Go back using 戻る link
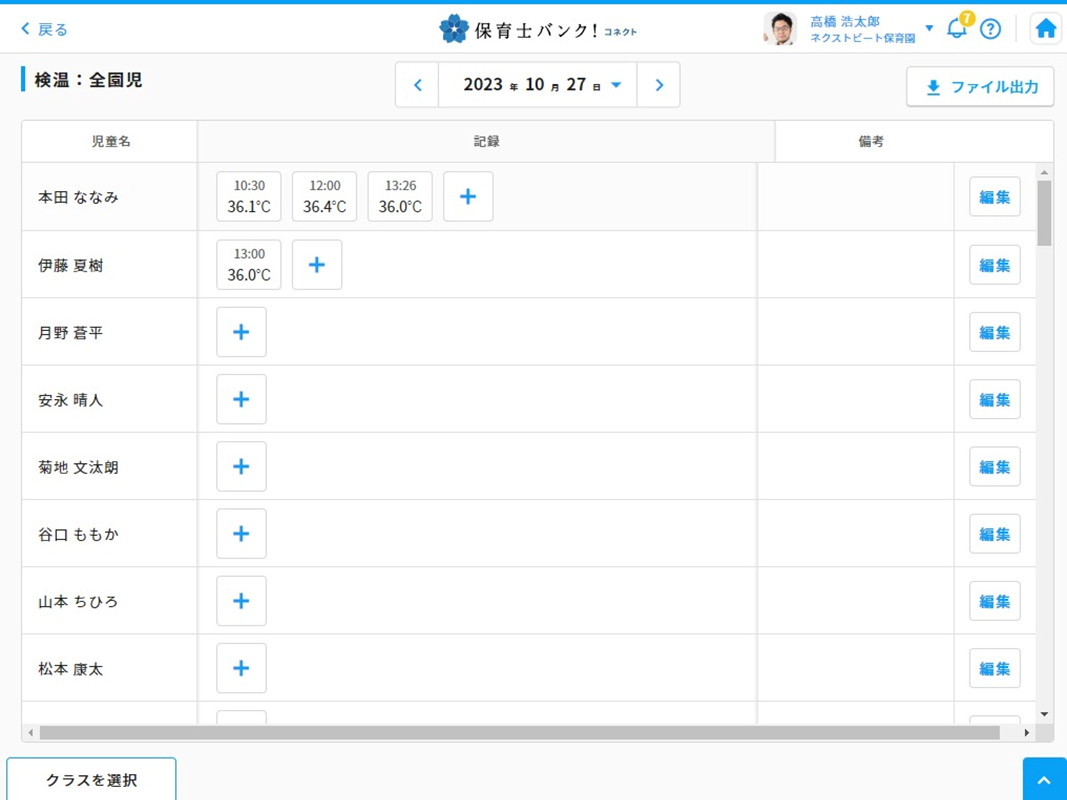Image resolution: width=1067 pixels, height=800 pixels. [45, 30]
